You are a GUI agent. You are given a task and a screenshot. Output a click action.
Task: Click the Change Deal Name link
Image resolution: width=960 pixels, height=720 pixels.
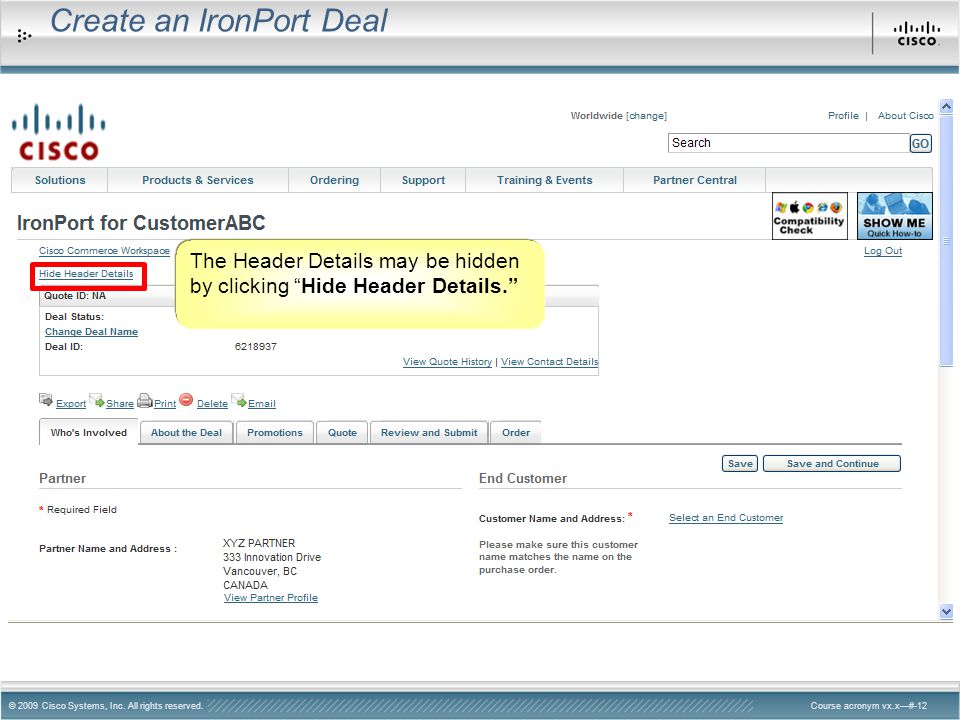pyautogui.click(x=91, y=331)
